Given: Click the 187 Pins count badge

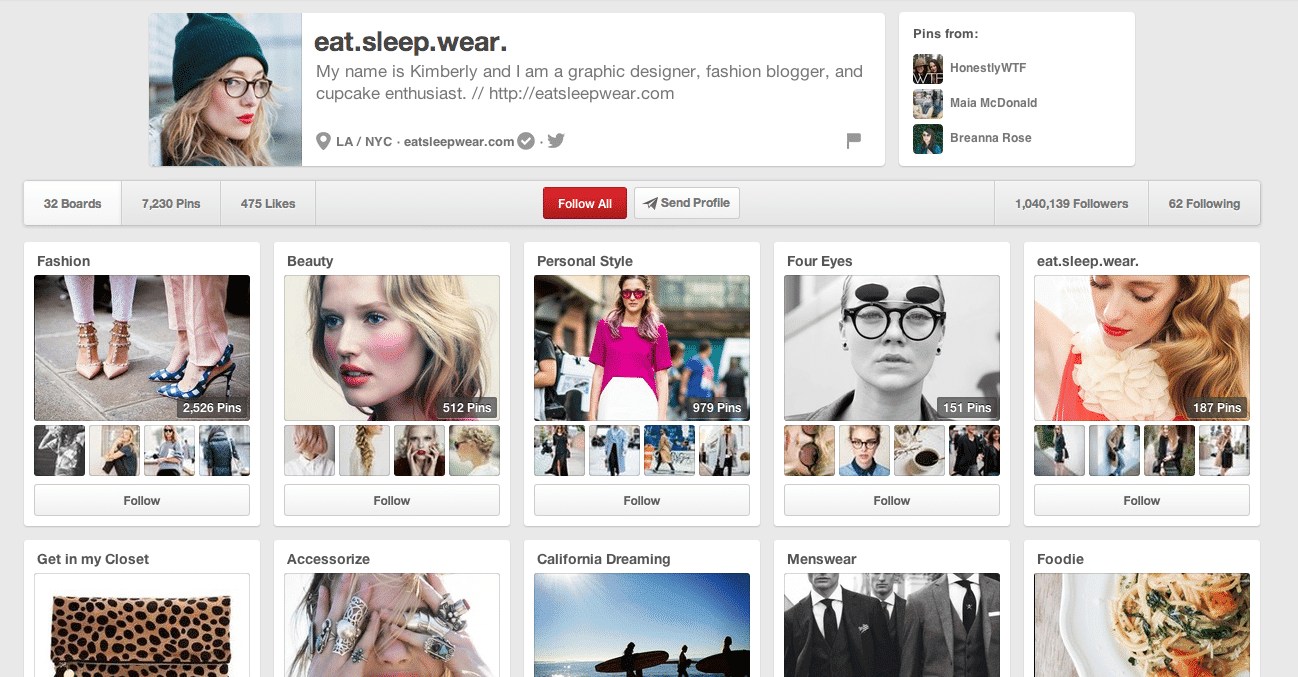Looking at the screenshot, I should click(1217, 407).
